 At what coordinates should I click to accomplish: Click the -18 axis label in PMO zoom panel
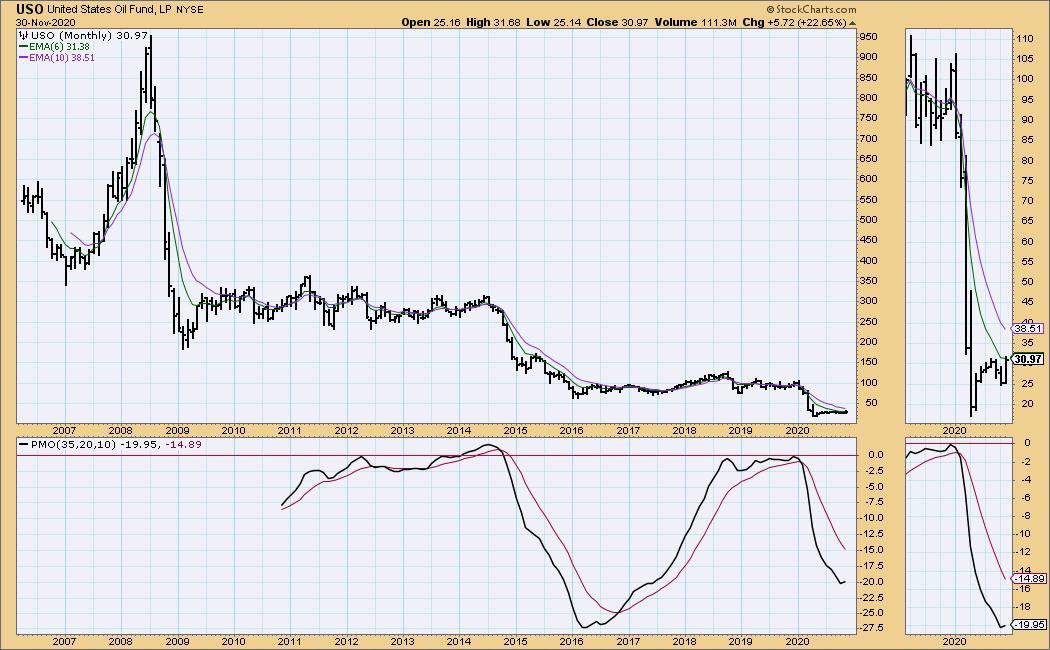(x=1024, y=606)
